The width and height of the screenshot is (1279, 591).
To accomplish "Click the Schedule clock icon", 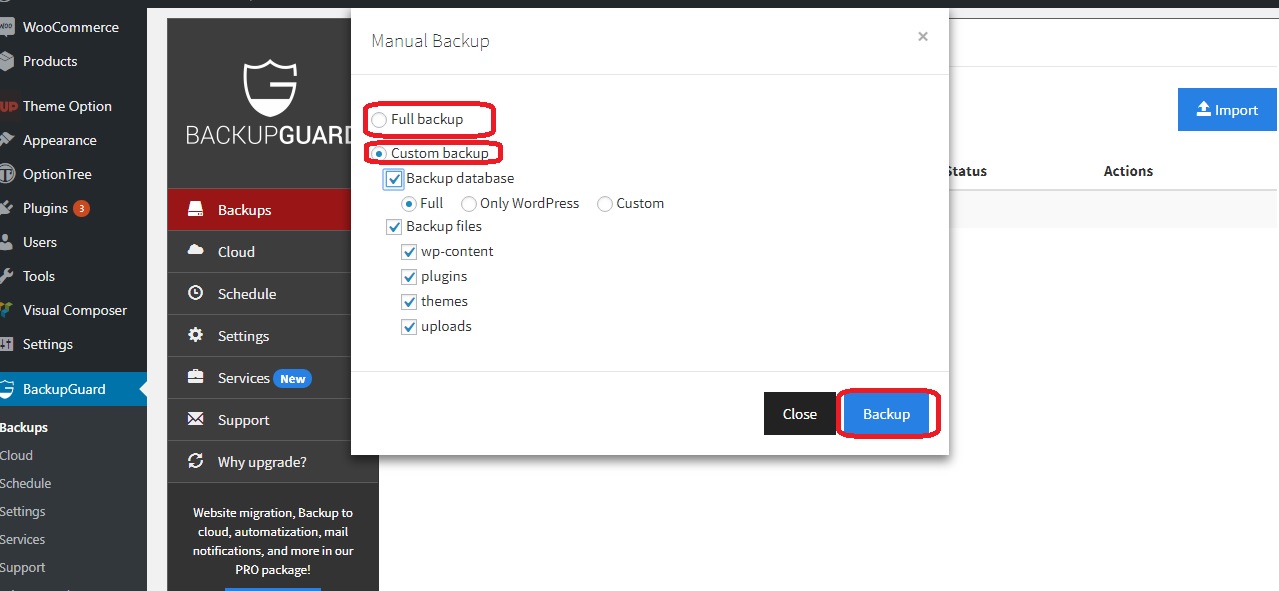I will 196,294.
